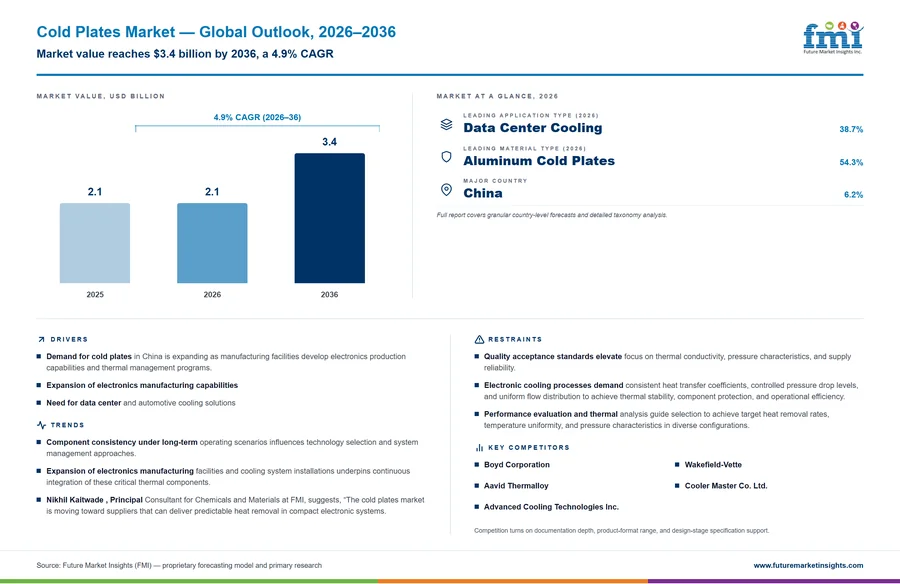Click the Competition turns on documentation depth note
The width and height of the screenshot is (900, 584).
pos(622,531)
